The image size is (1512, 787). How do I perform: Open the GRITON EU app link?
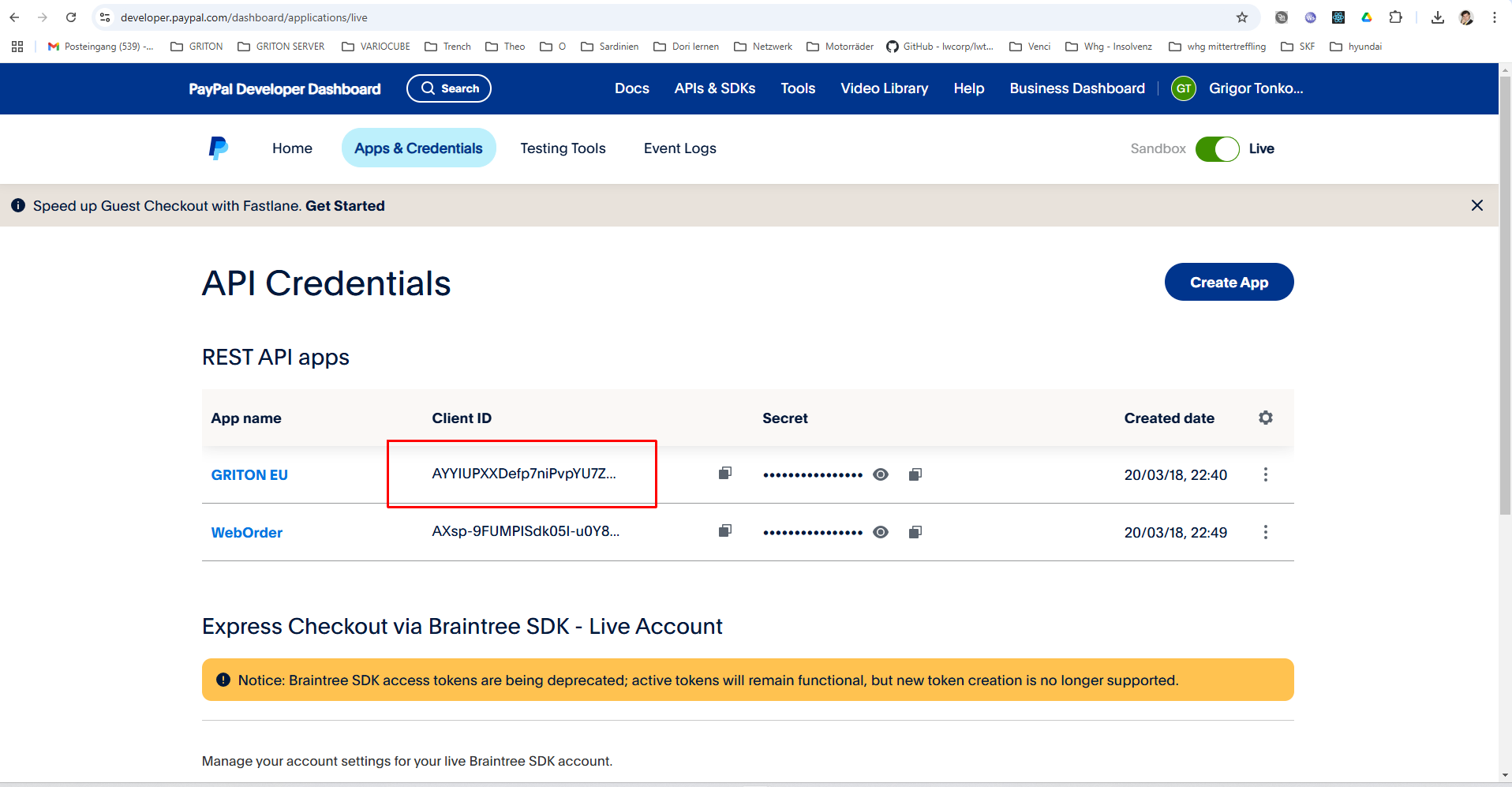(x=249, y=474)
